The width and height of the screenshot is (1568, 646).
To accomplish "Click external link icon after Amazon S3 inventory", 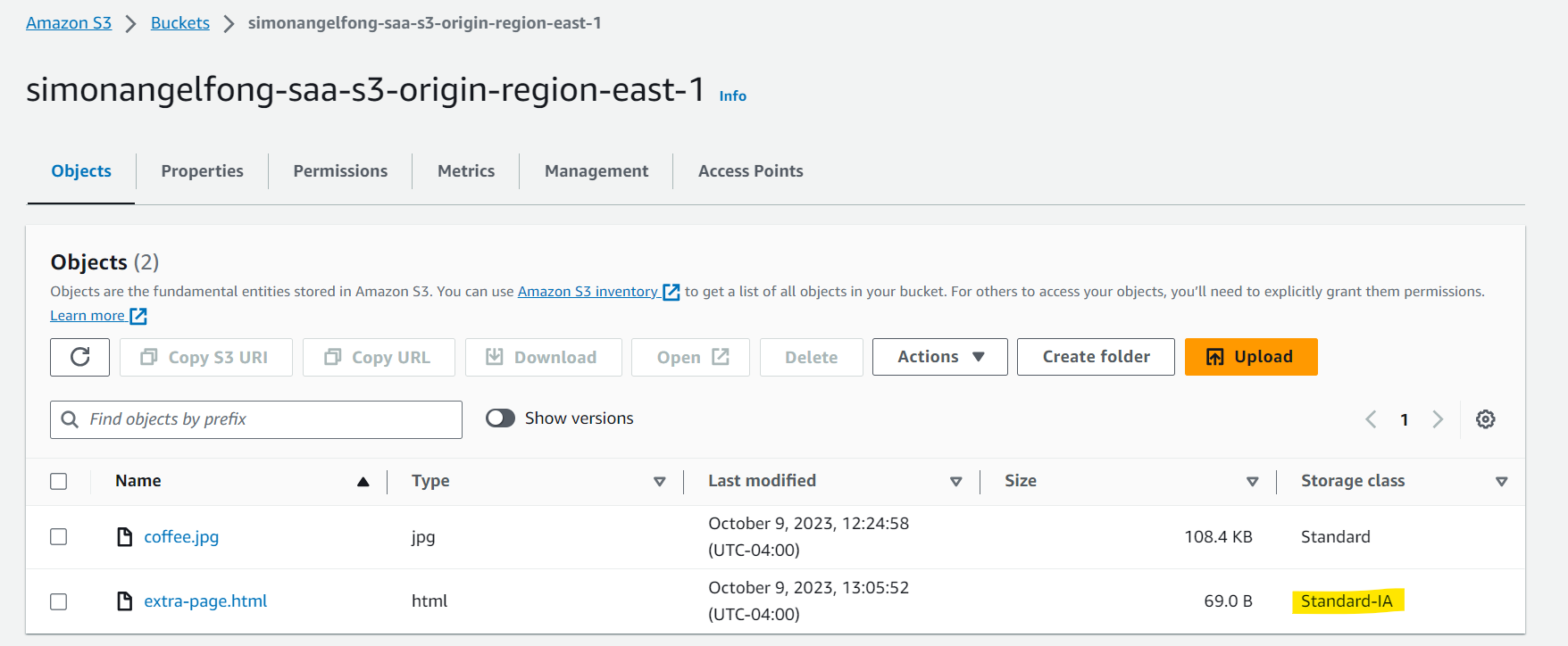I will click(671, 292).
